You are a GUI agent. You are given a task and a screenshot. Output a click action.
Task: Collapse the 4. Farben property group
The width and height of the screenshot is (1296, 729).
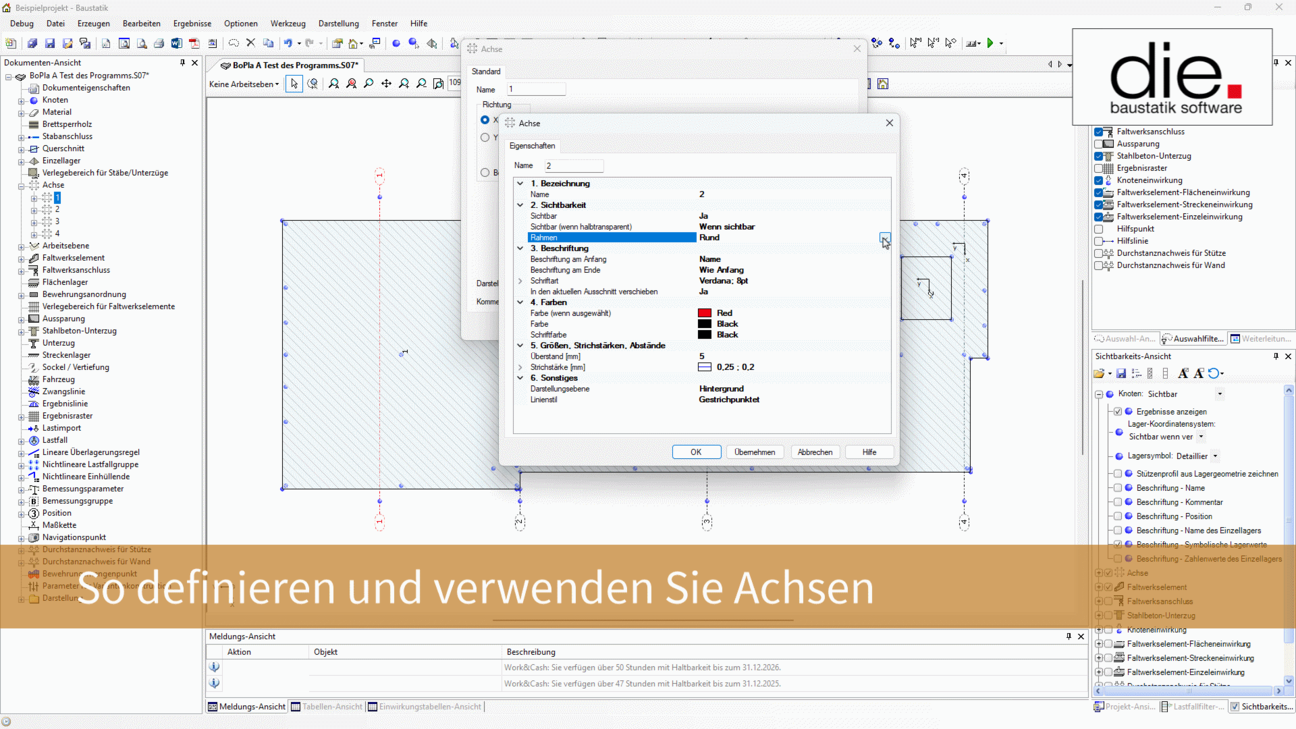(x=520, y=302)
